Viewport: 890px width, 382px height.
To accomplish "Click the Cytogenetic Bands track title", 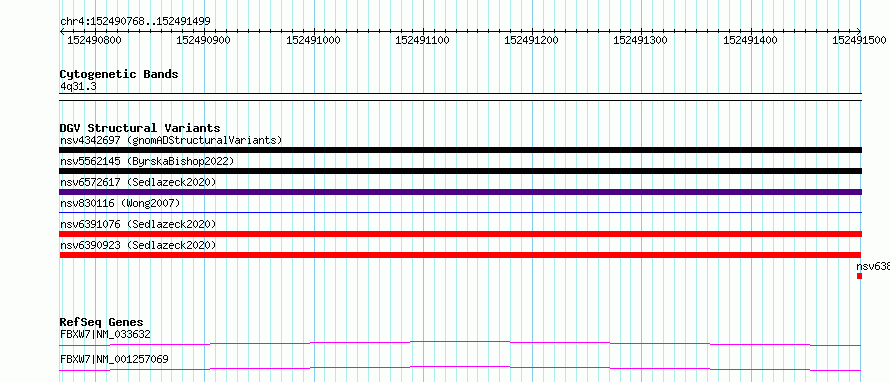I will 119,74.
